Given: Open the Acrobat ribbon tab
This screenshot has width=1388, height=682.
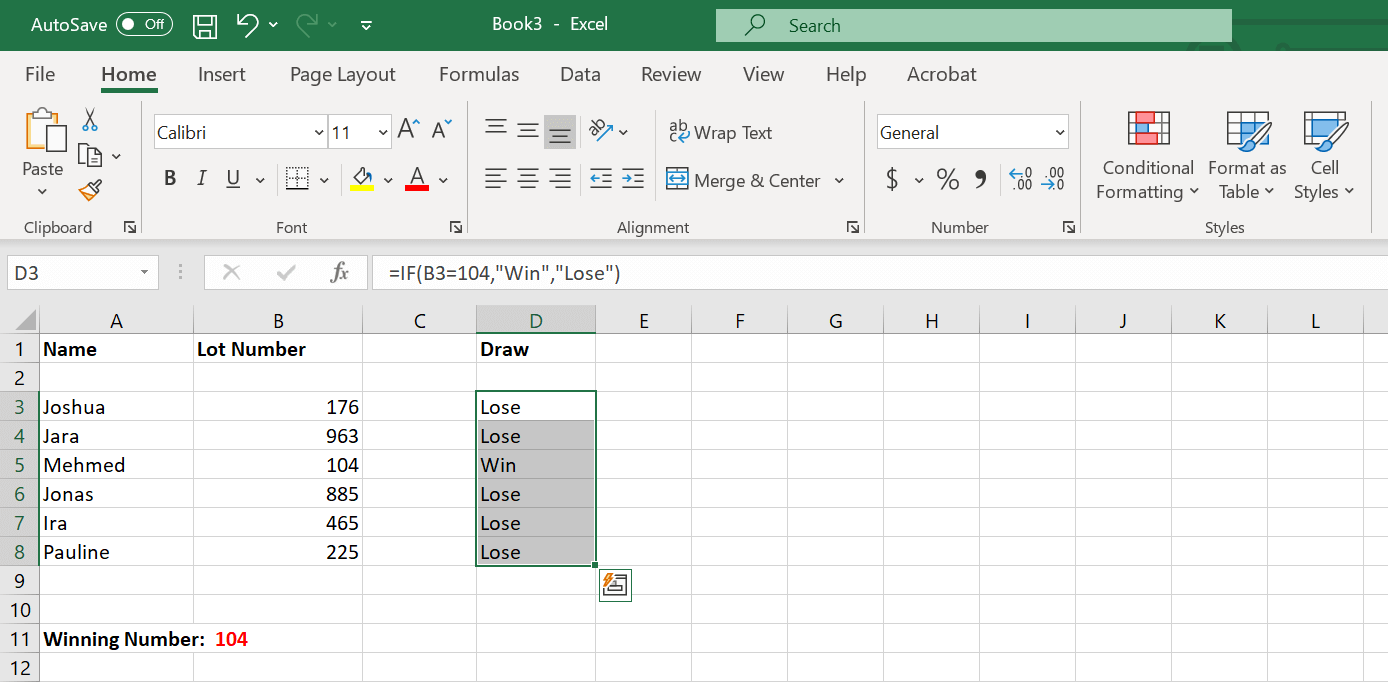Looking at the screenshot, I should (941, 74).
